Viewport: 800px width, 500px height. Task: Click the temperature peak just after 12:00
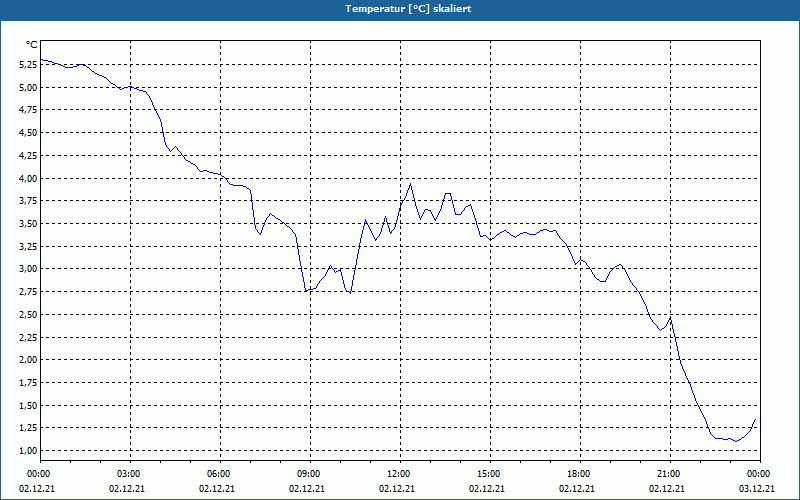coord(410,184)
